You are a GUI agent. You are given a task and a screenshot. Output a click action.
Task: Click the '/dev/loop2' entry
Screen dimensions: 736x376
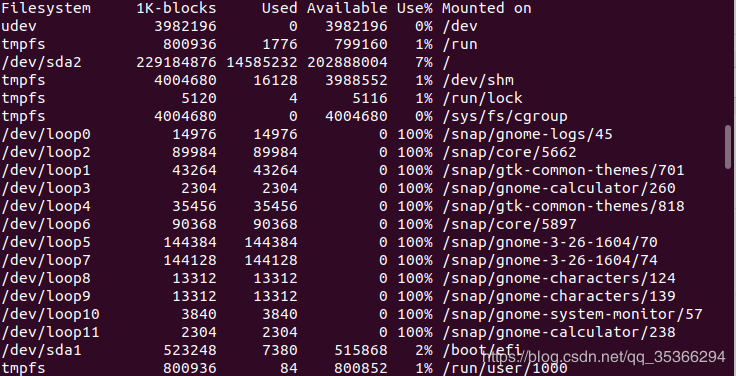(x=46, y=152)
